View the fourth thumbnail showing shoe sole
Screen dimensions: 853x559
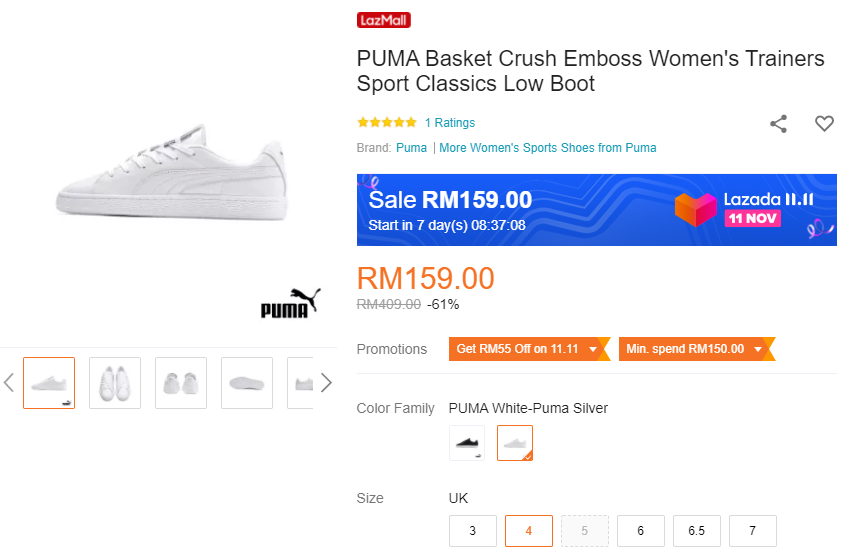(247, 383)
